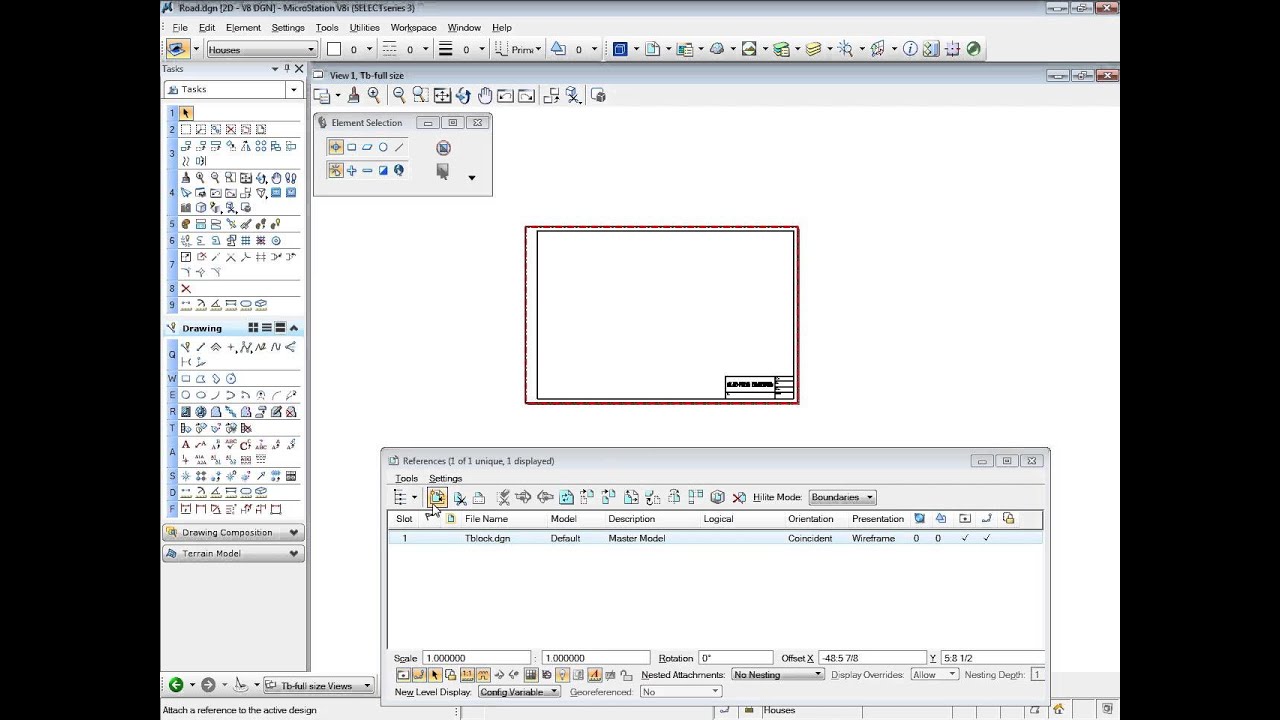1280x720 pixels.
Task: Select the Pan View hand icon
Action: [x=485, y=95]
